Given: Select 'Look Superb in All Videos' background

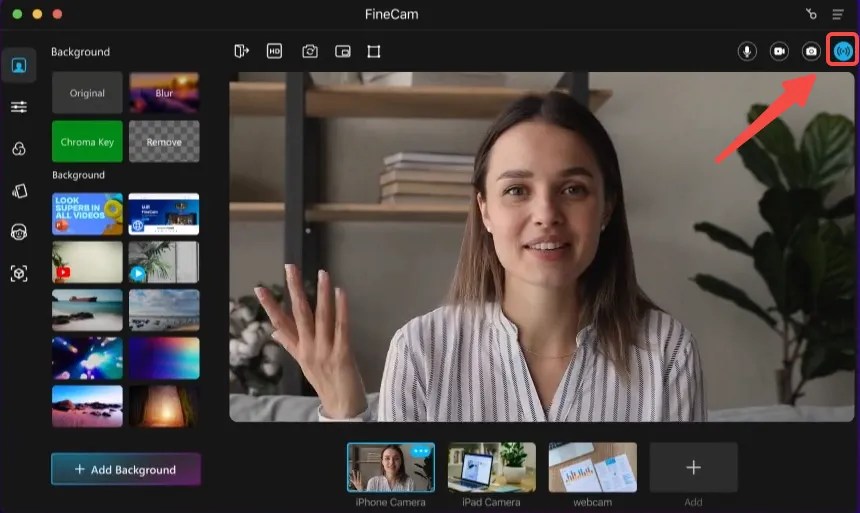Looking at the screenshot, I should (87, 214).
